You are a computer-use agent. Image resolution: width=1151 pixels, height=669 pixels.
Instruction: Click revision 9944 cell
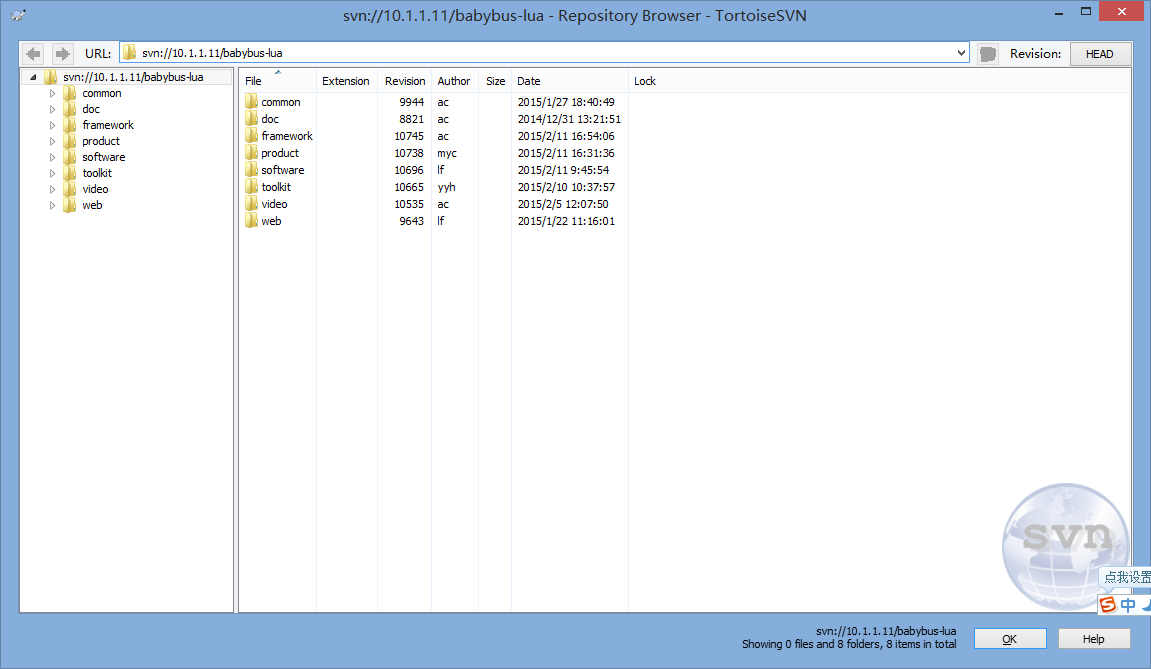[x=412, y=102]
